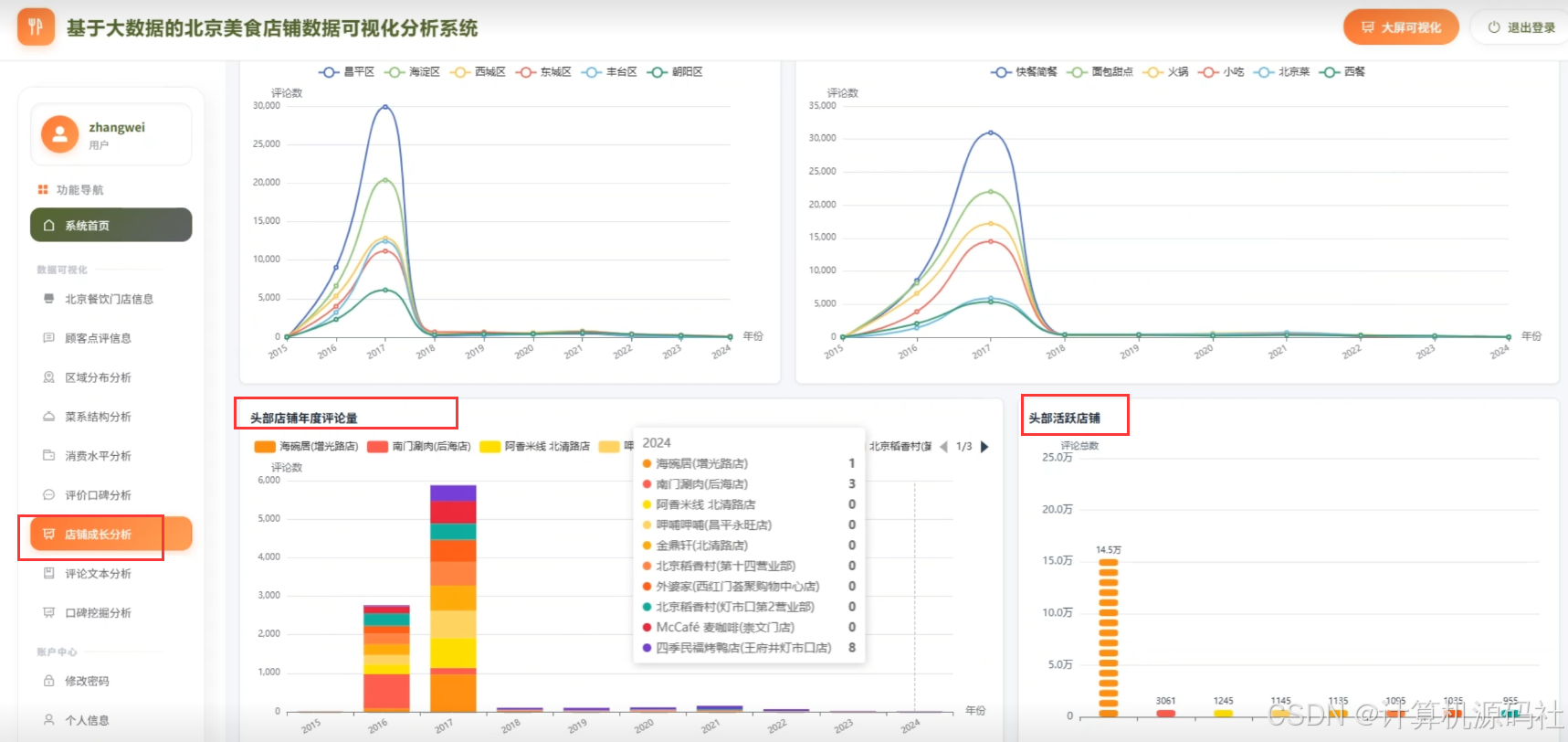Toggle the 西城区 legend series
Viewport: 1568px width, 742px height.
click(x=478, y=71)
